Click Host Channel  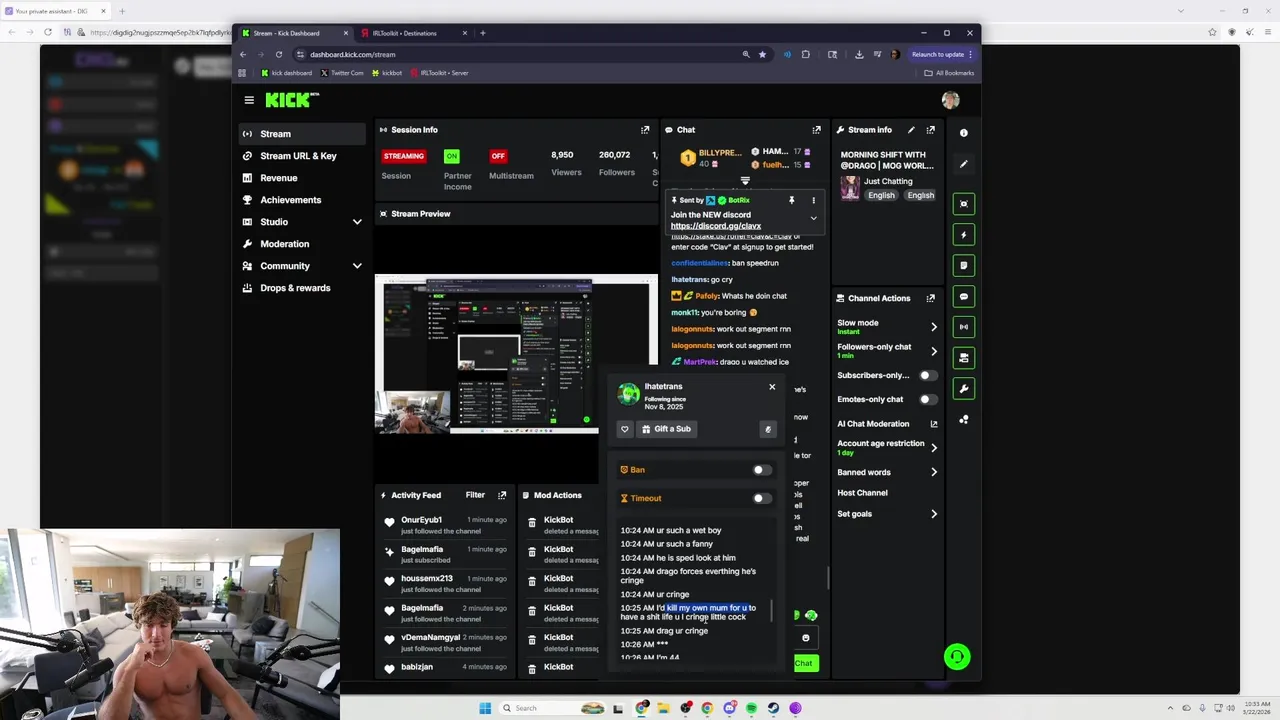point(862,493)
